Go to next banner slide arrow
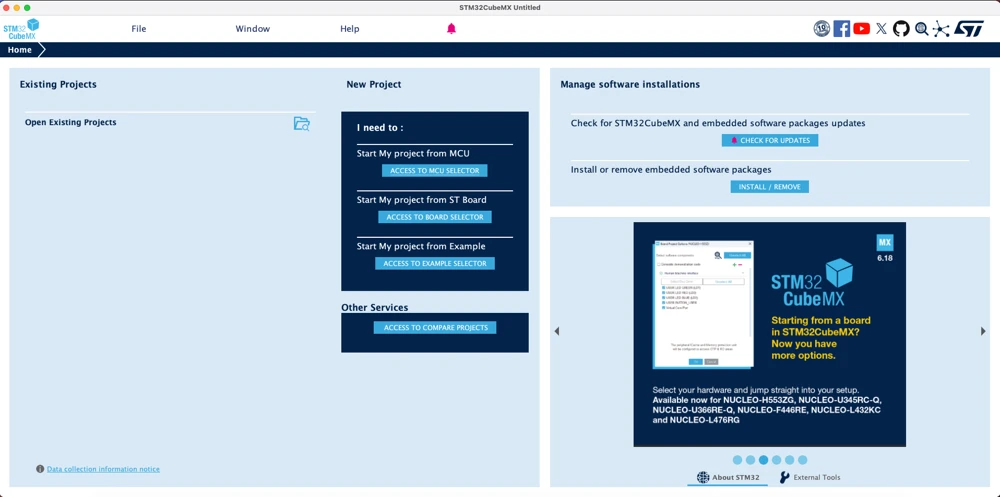 tap(983, 331)
